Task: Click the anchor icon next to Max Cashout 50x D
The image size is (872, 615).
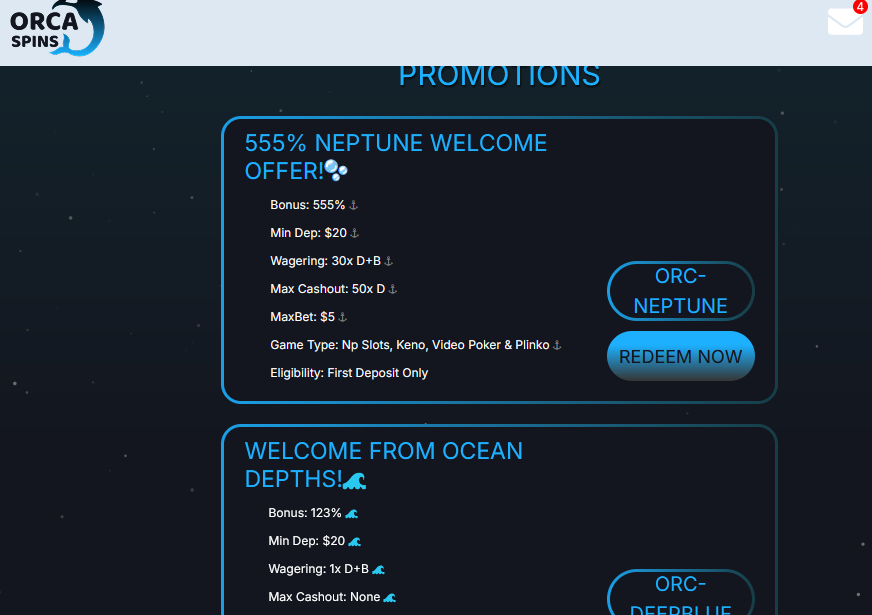Action: pos(393,289)
